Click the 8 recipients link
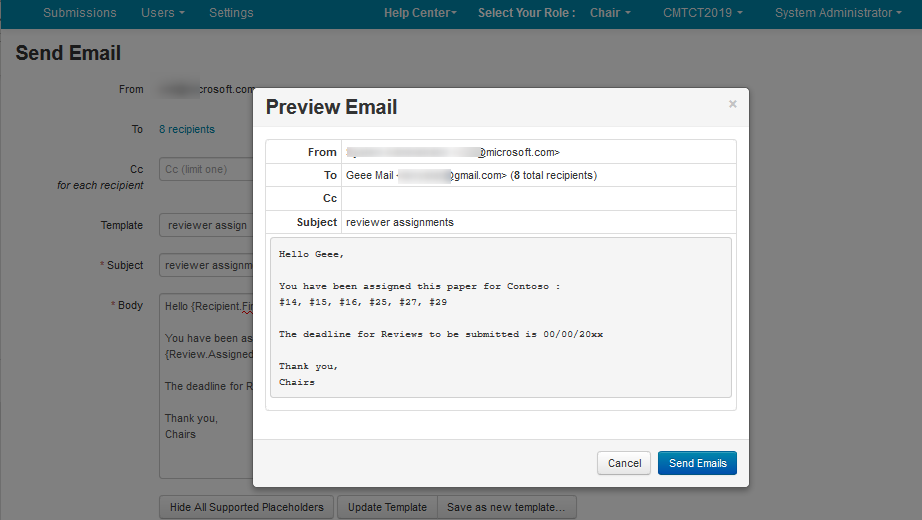Image resolution: width=922 pixels, height=520 pixels. 187,129
